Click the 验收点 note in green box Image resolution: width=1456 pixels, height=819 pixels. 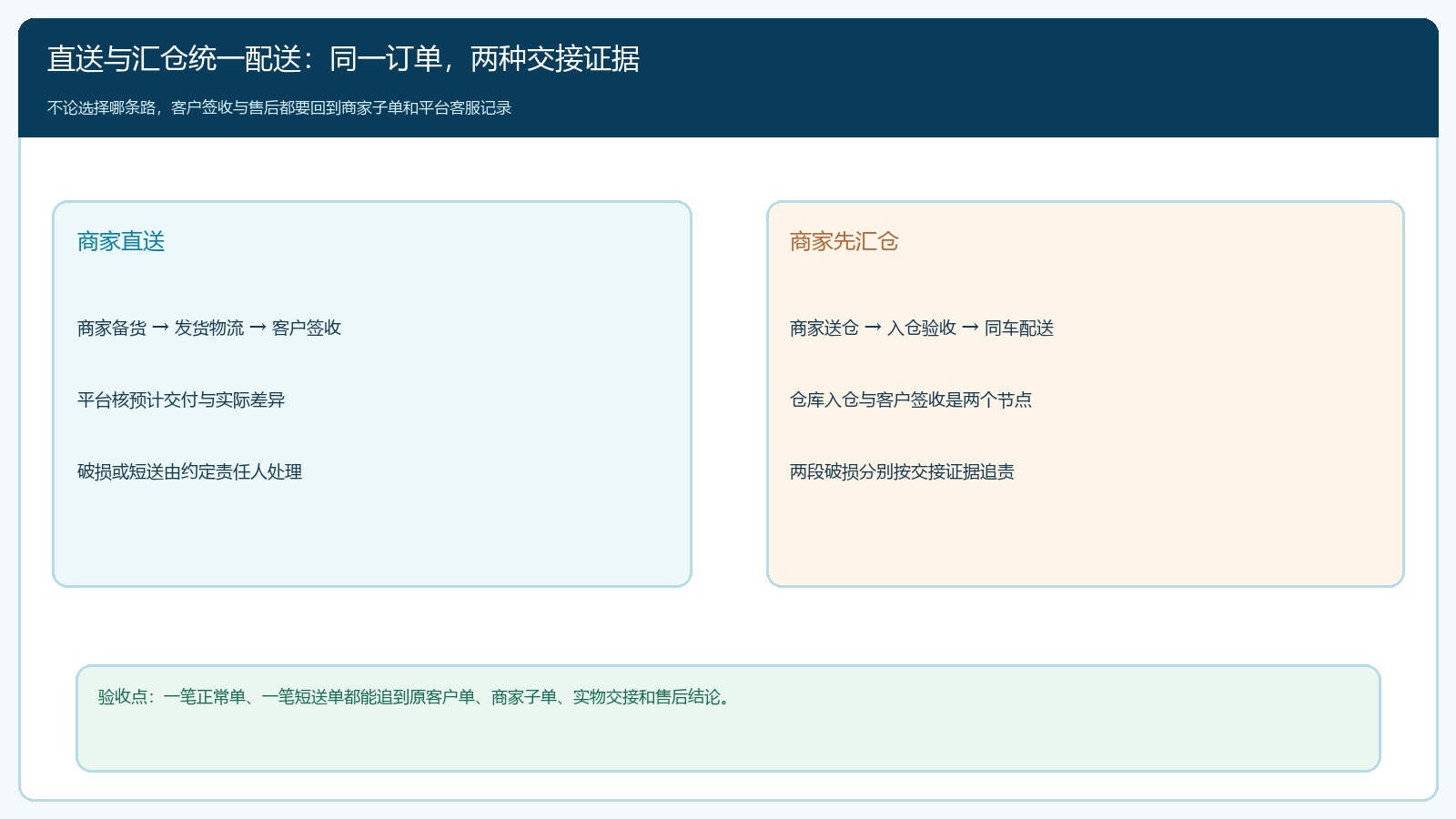tap(414, 697)
